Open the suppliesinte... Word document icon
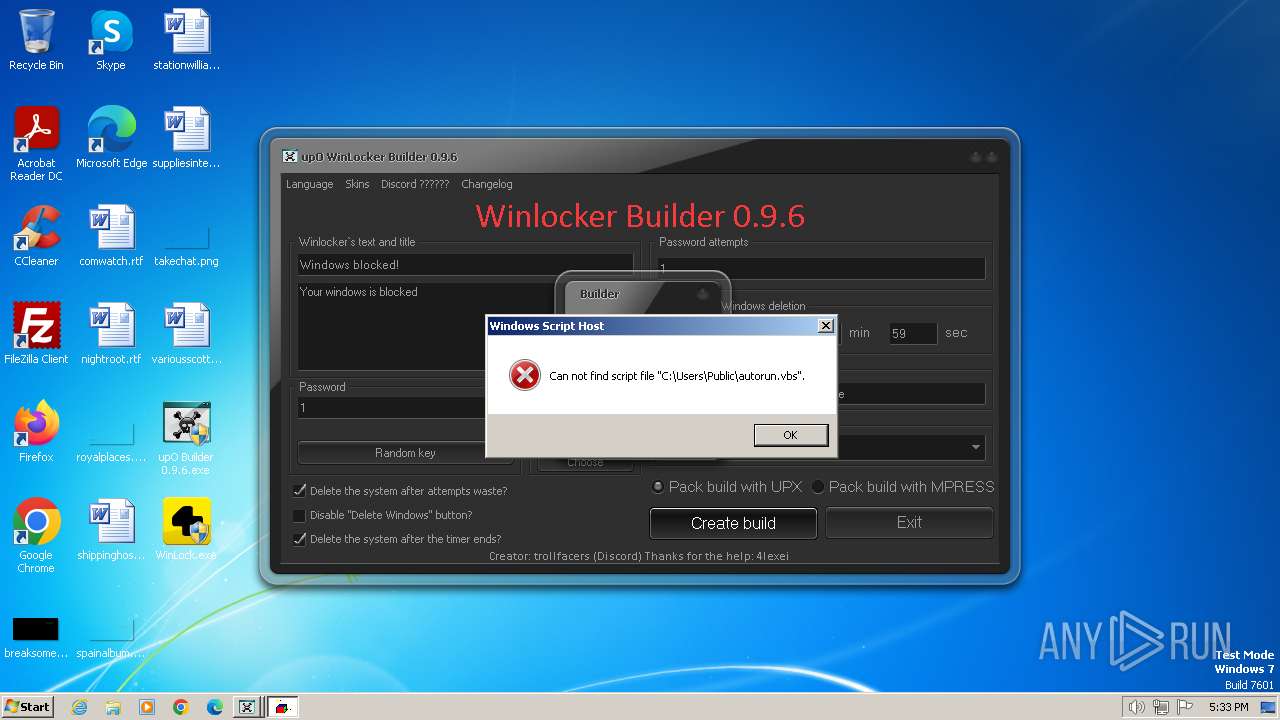This screenshot has height=720, width=1280. (186, 138)
